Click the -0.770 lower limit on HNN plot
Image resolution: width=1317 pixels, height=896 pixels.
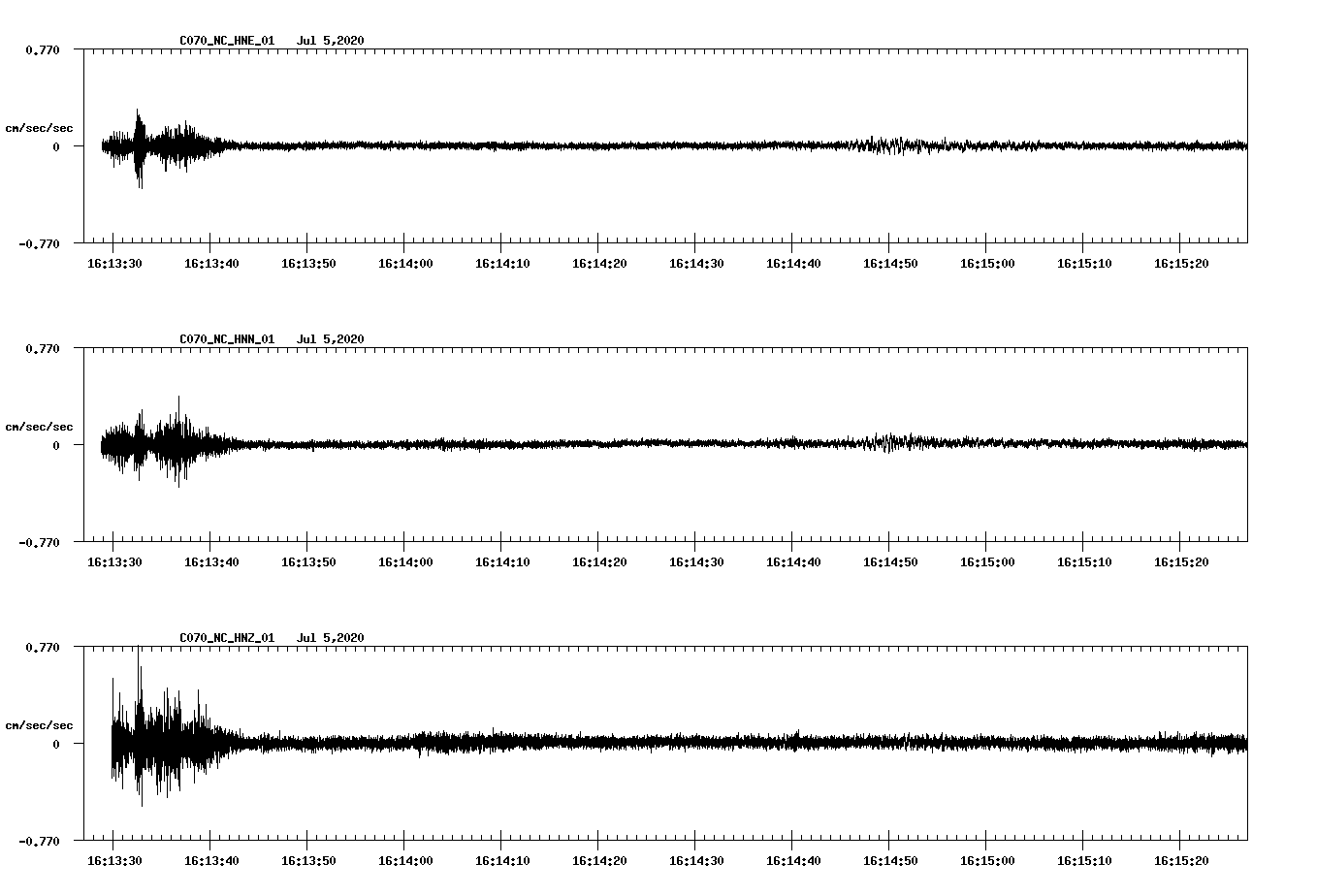(39, 542)
